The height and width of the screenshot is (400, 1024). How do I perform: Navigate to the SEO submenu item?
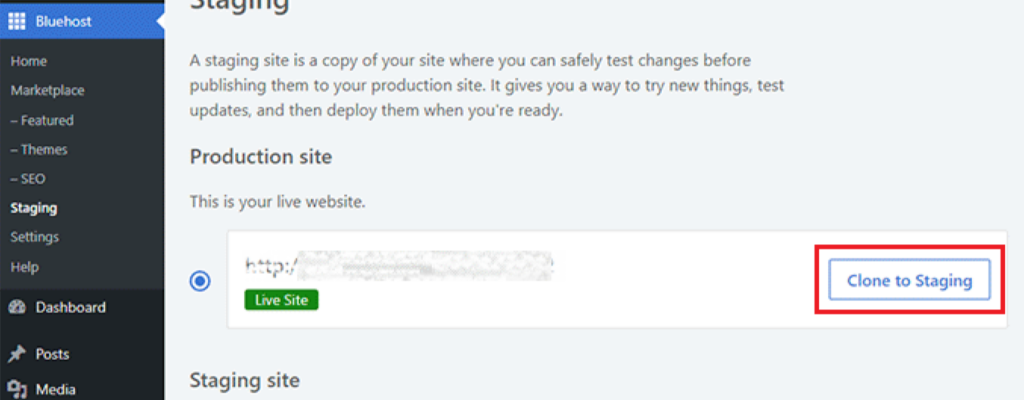[x=28, y=179]
